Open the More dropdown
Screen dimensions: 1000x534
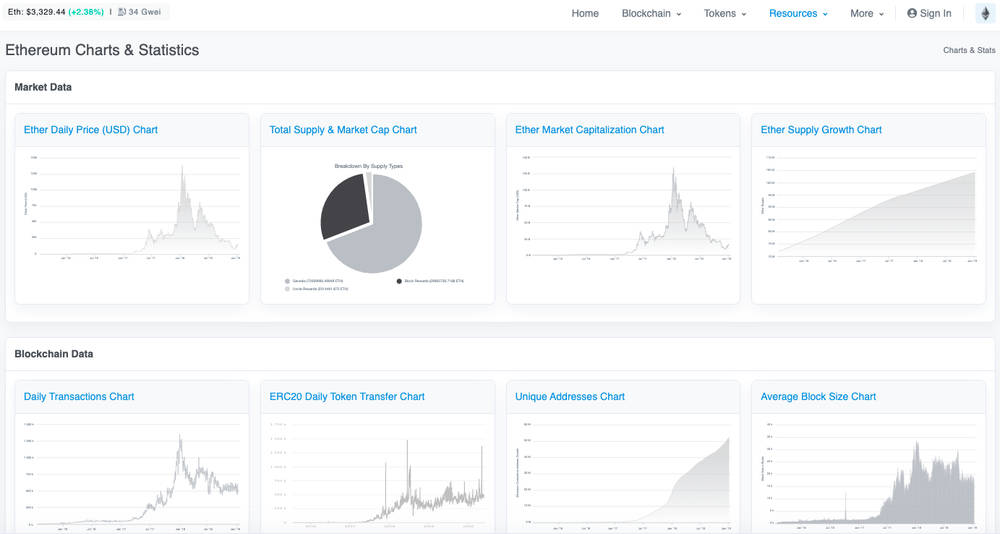pos(867,13)
